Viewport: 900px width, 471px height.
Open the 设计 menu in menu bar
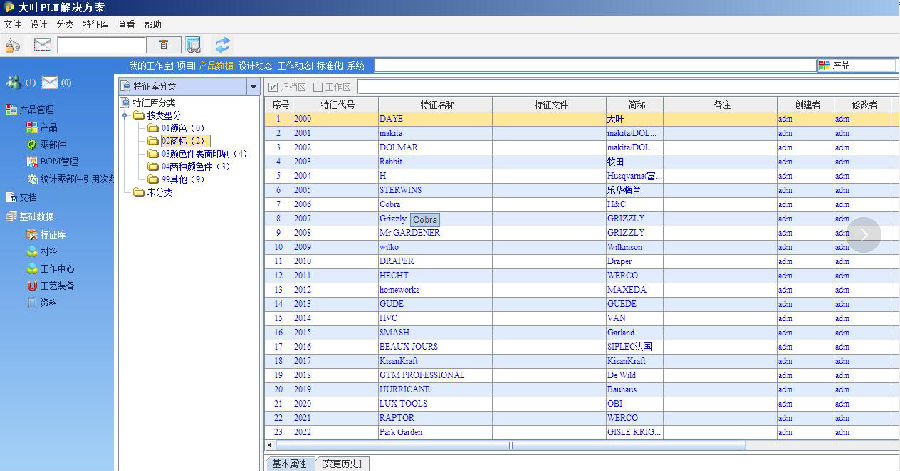pos(38,22)
